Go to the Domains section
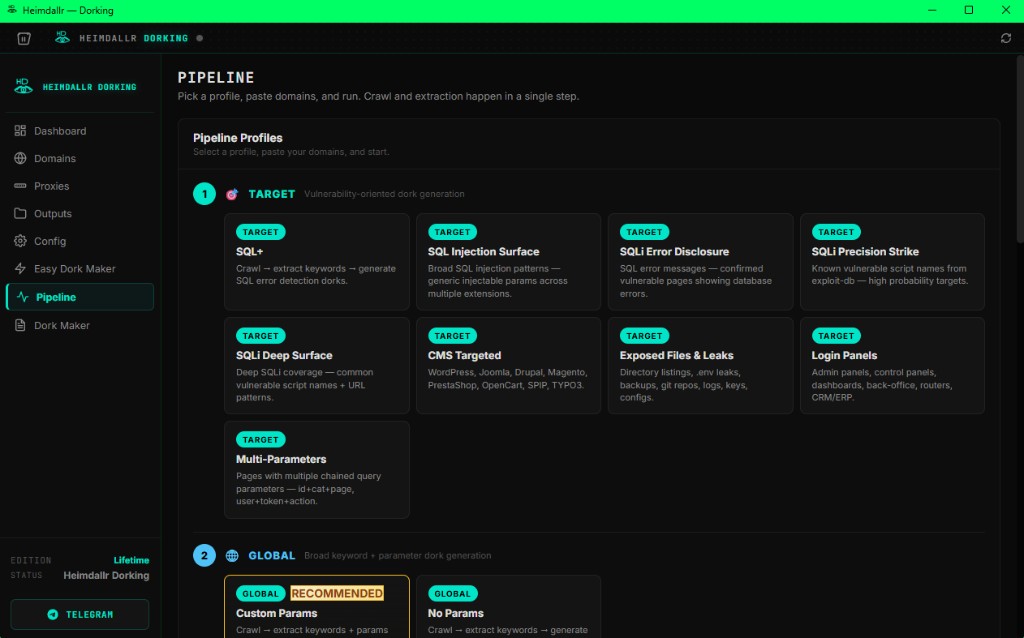 80,158
